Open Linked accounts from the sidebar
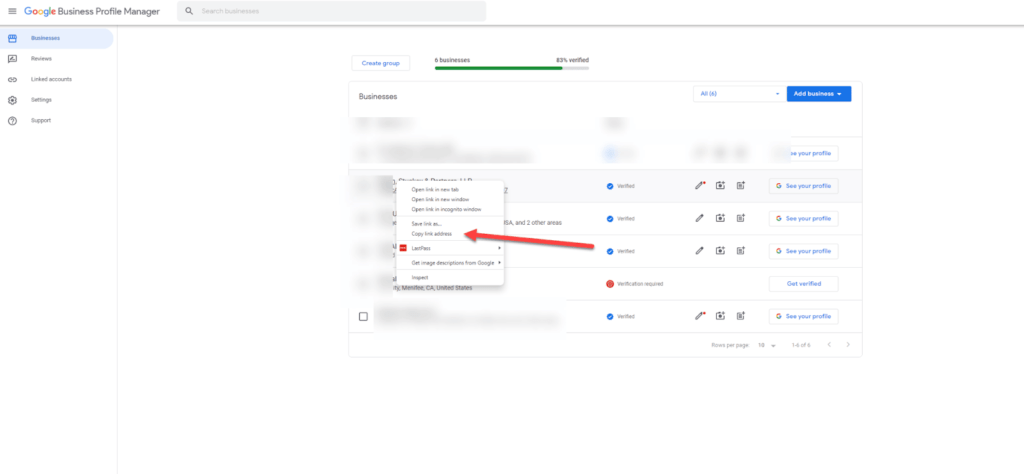 click(12, 79)
